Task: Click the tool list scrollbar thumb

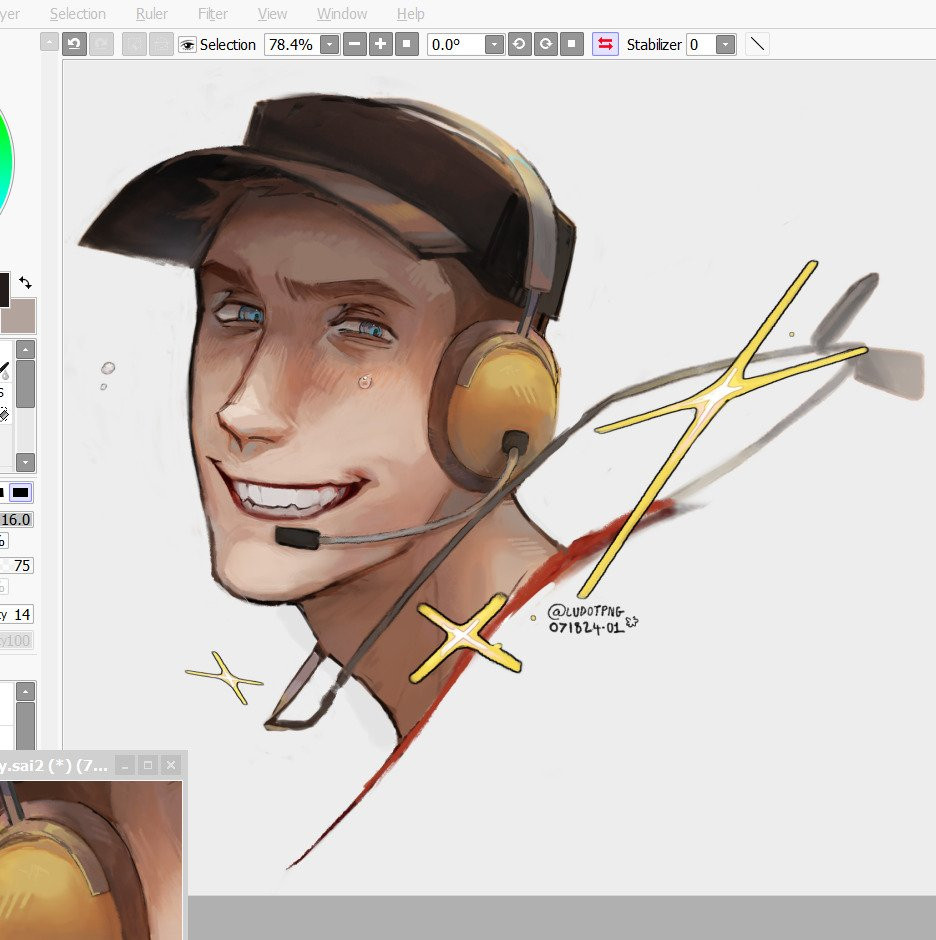Action: pyautogui.click(x=25, y=384)
